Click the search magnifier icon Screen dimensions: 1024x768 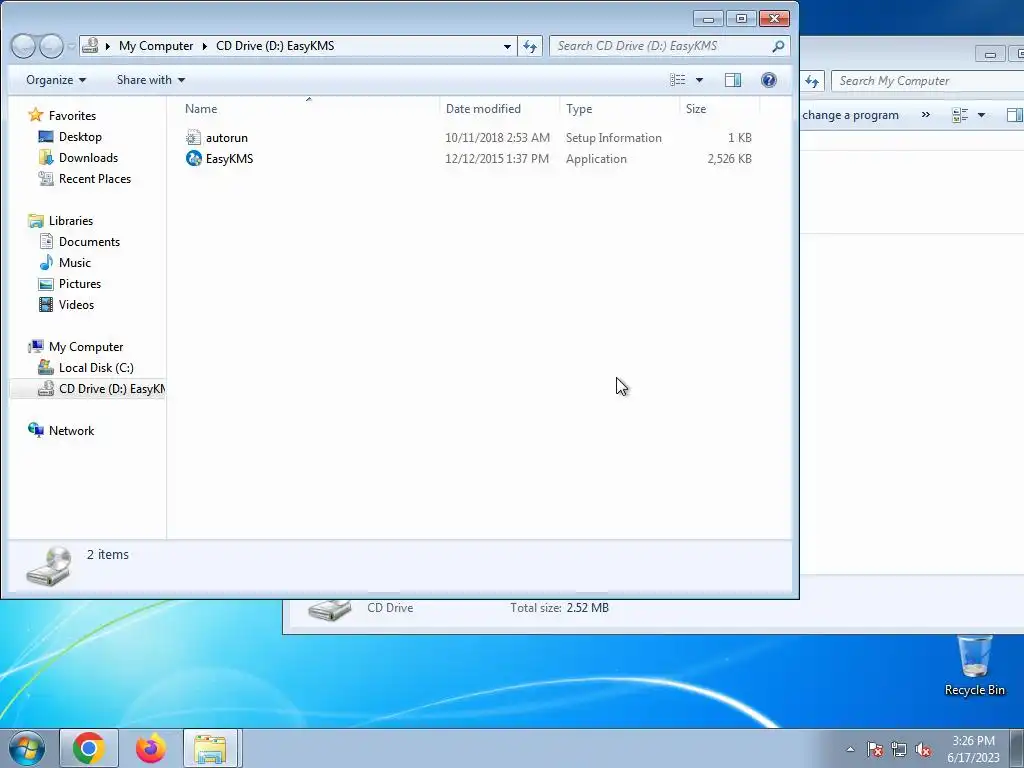[x=778, y=46]
